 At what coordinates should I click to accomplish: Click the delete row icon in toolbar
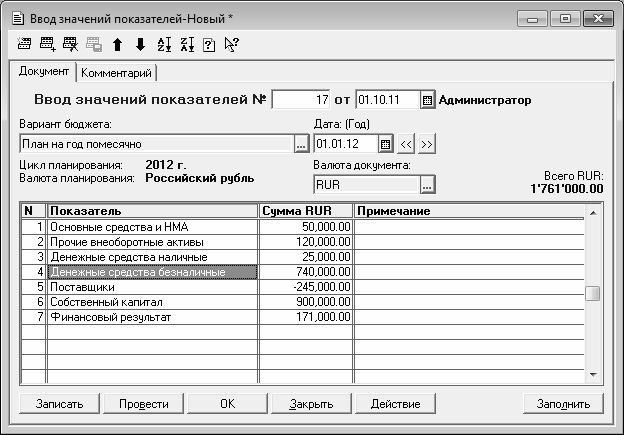click(x=70, y=44)
